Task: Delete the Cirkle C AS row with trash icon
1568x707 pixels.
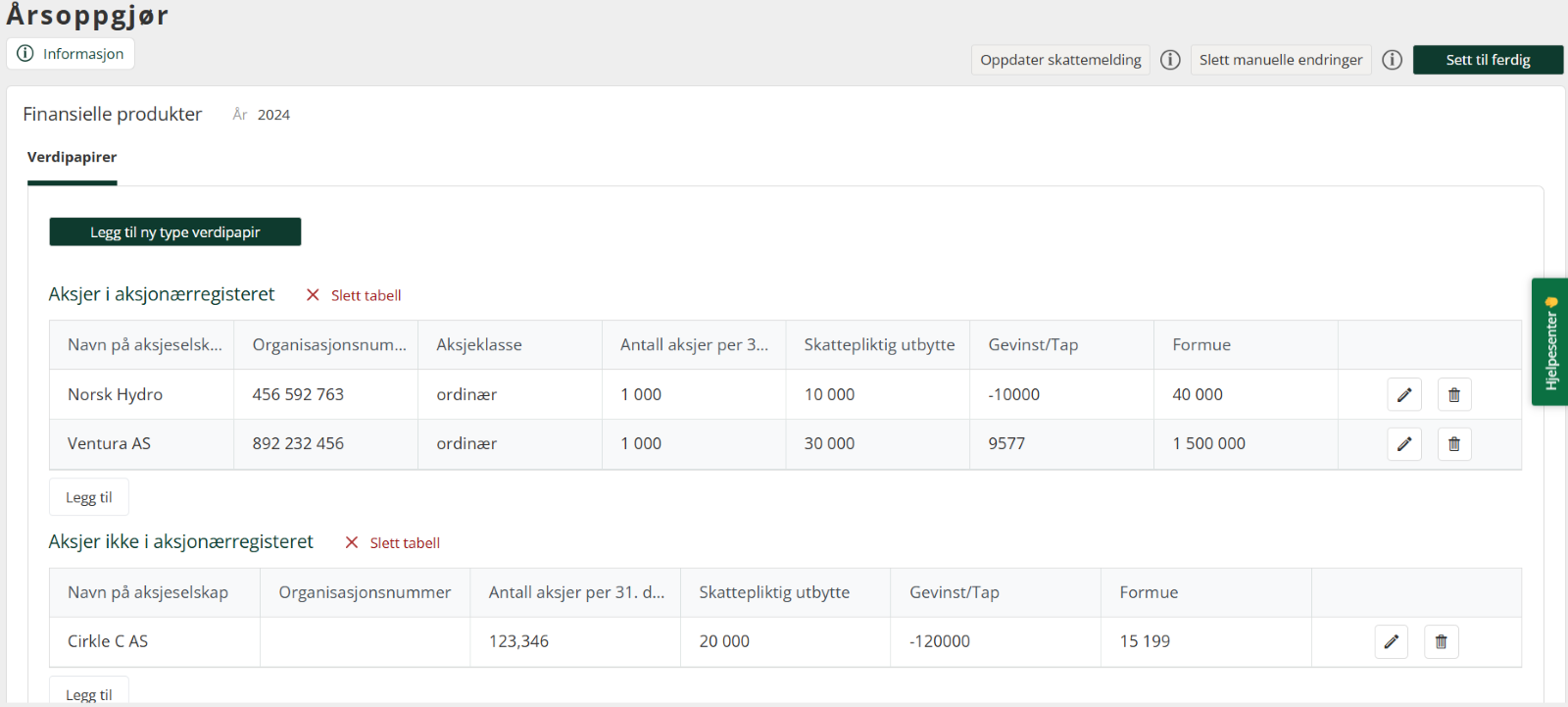Action: (1442, 641)
